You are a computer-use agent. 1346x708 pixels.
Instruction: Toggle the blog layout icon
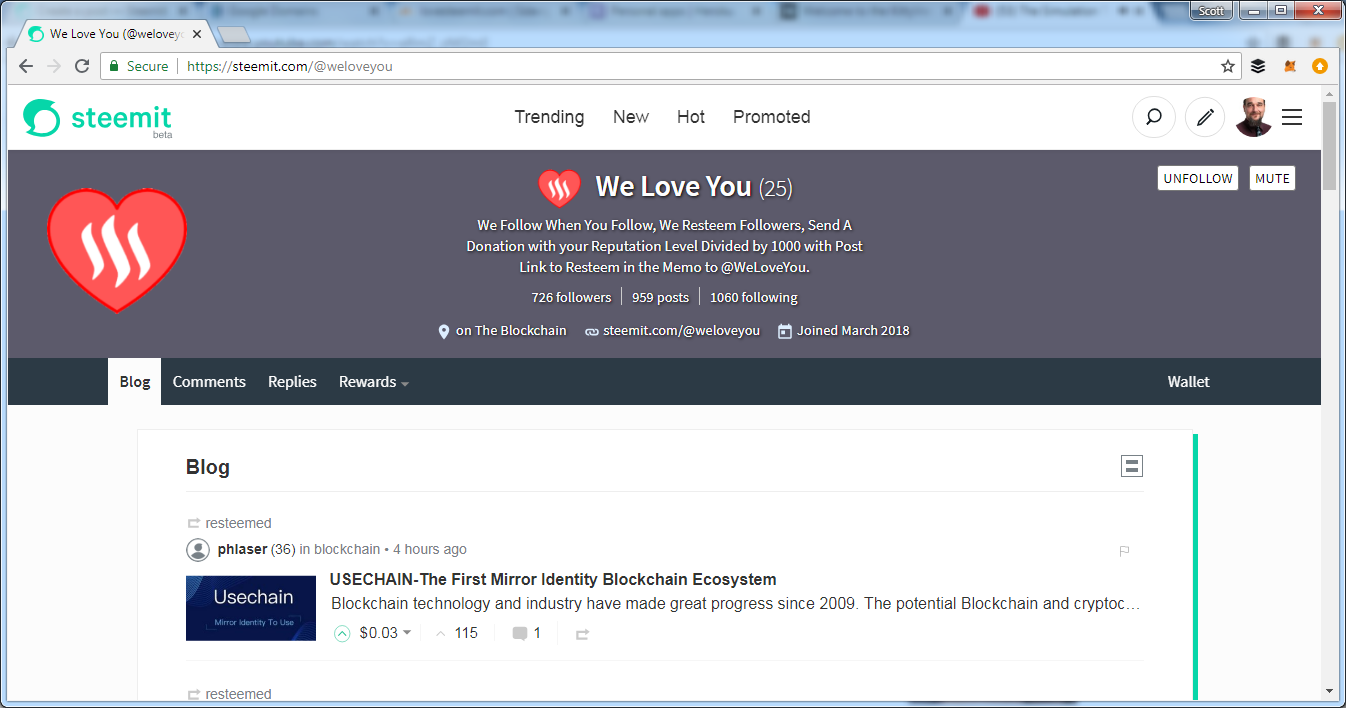click(x=1131, y=466)
